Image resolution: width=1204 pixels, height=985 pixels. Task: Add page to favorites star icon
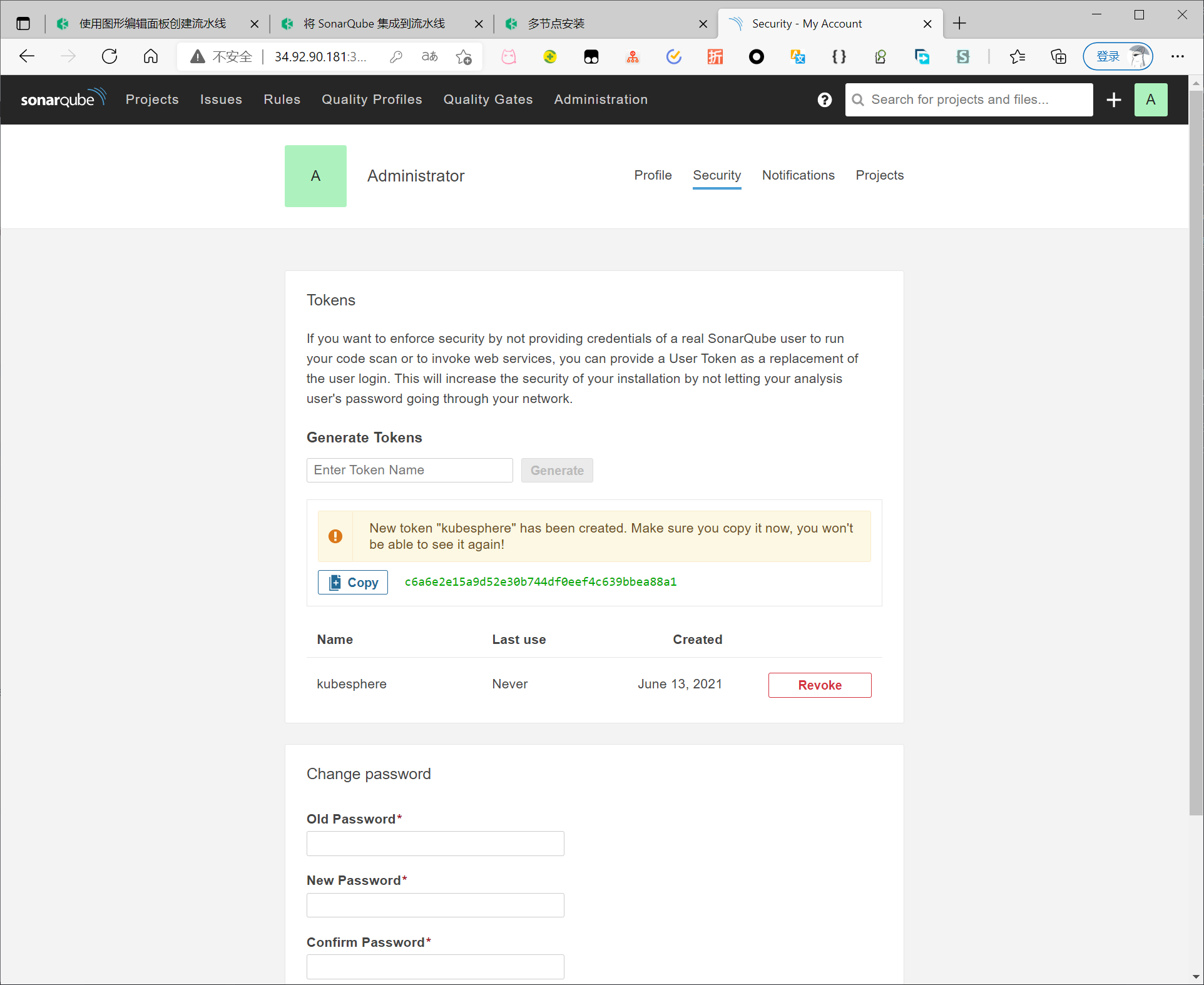point(464,56)
